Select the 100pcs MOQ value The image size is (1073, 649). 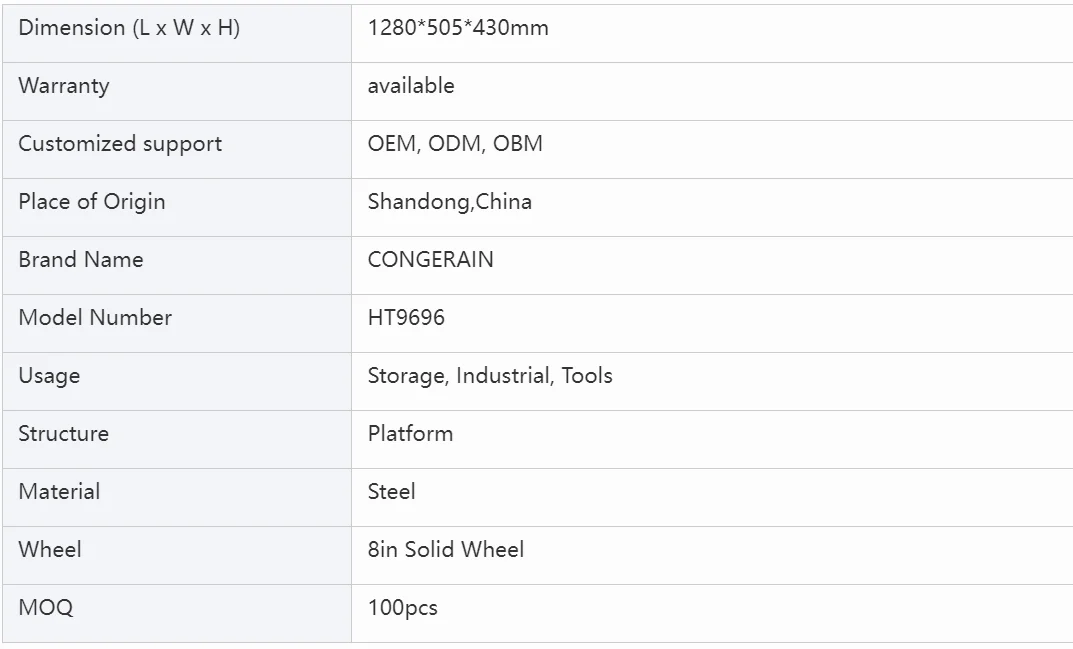[402, 608]
